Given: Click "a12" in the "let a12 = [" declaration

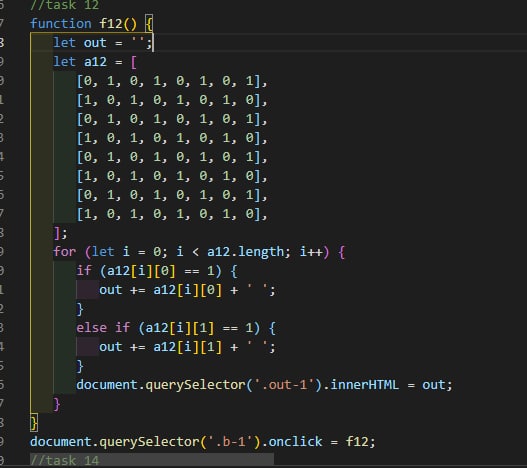Looking at the screenshot, I should (95, 62).
